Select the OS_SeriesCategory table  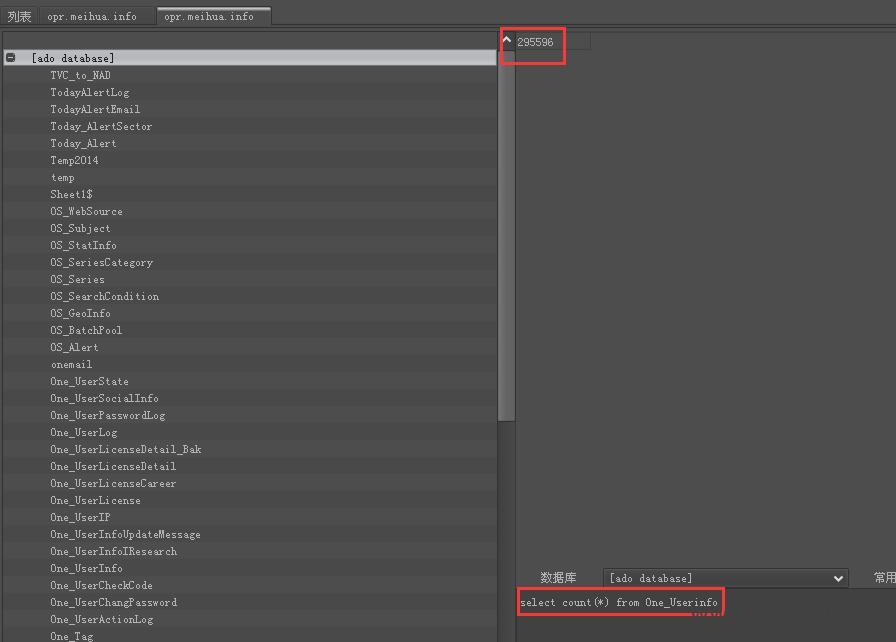pos(101,263)
